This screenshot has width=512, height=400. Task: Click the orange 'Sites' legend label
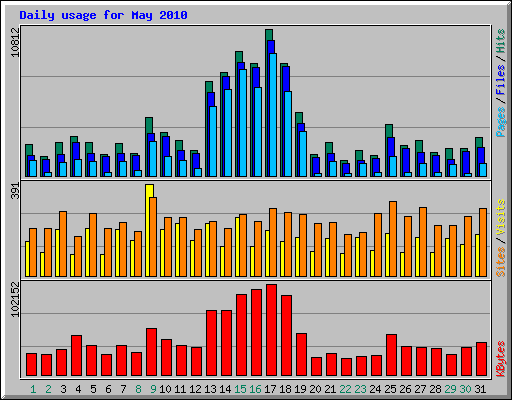(501, 262)
